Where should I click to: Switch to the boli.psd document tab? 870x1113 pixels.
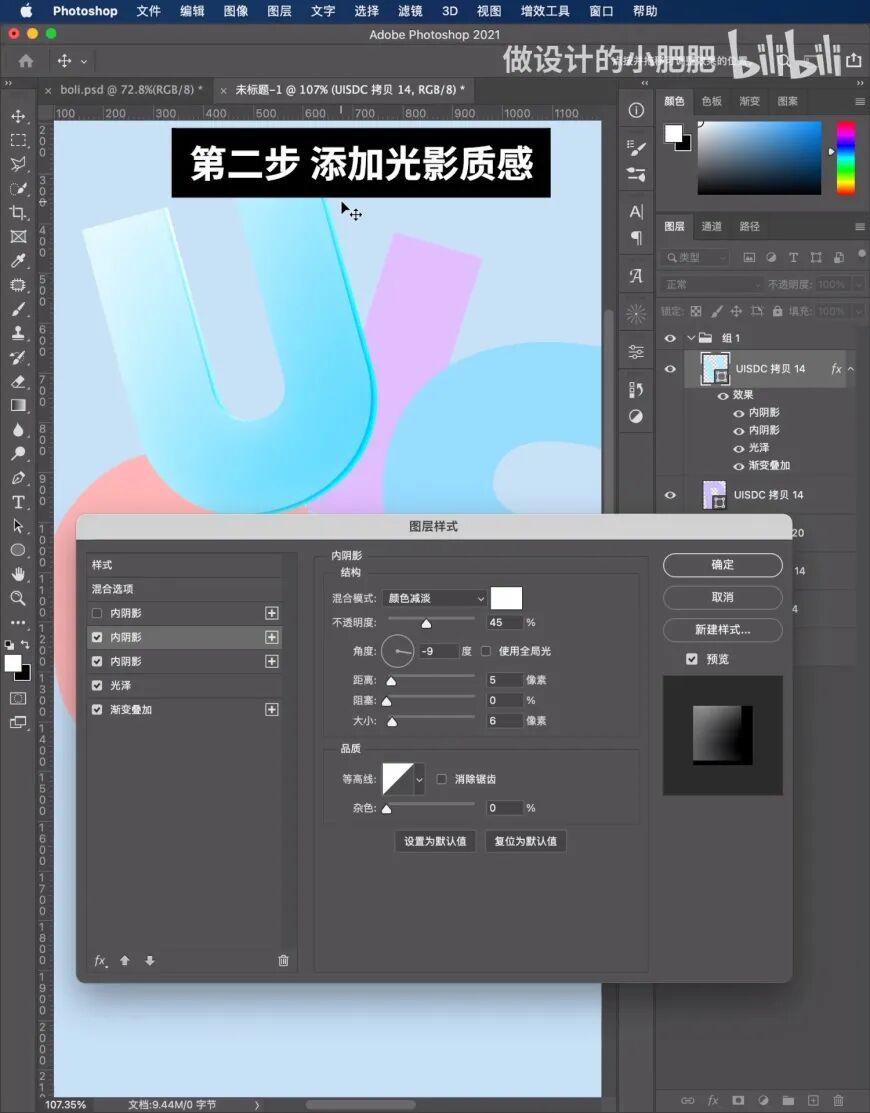131,89
